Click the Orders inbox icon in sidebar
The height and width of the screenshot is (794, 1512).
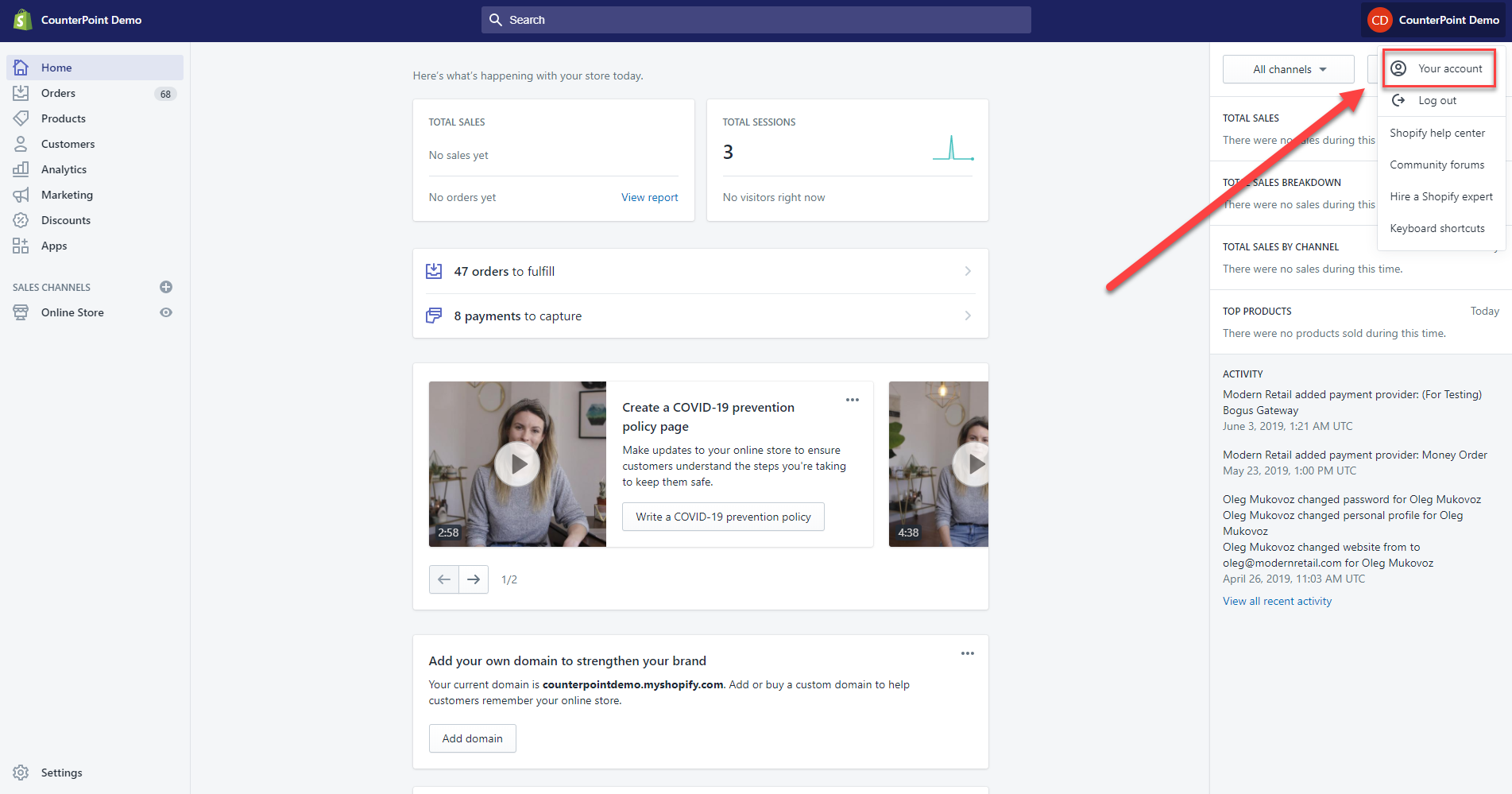21,93
